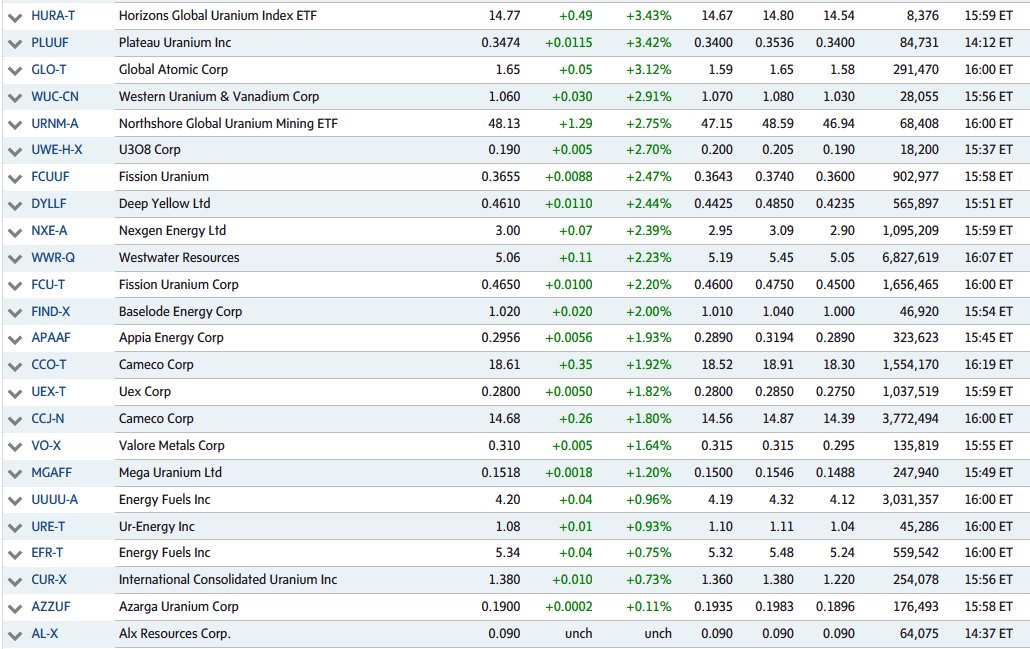Viewport: 1030px width, 649px height.
Task: Expand the PLUUF row chevron
Action: (x=14, y=44)
